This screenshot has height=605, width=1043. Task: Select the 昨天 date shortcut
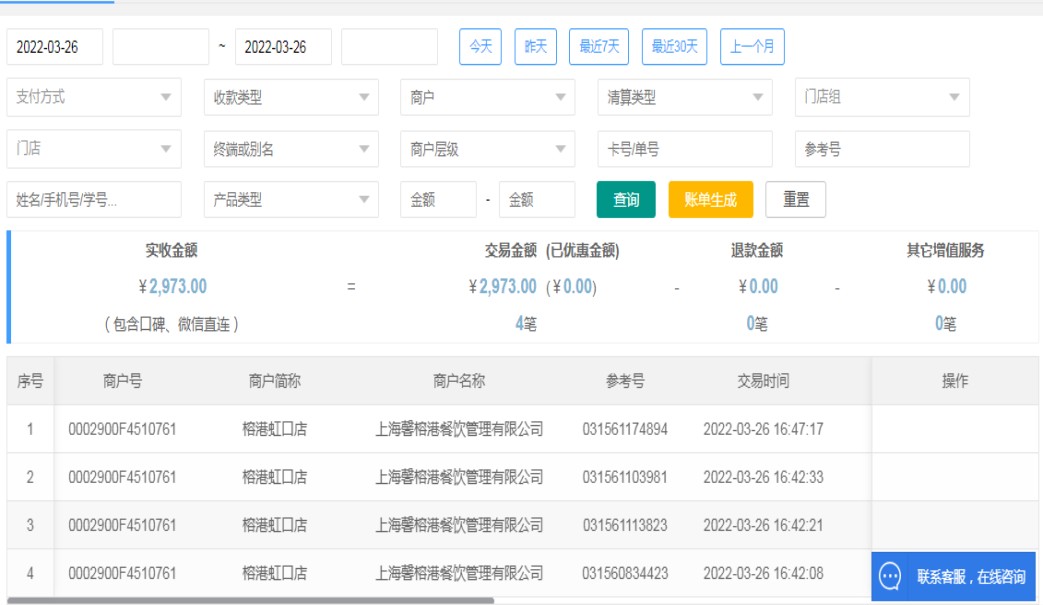[536, 47]
